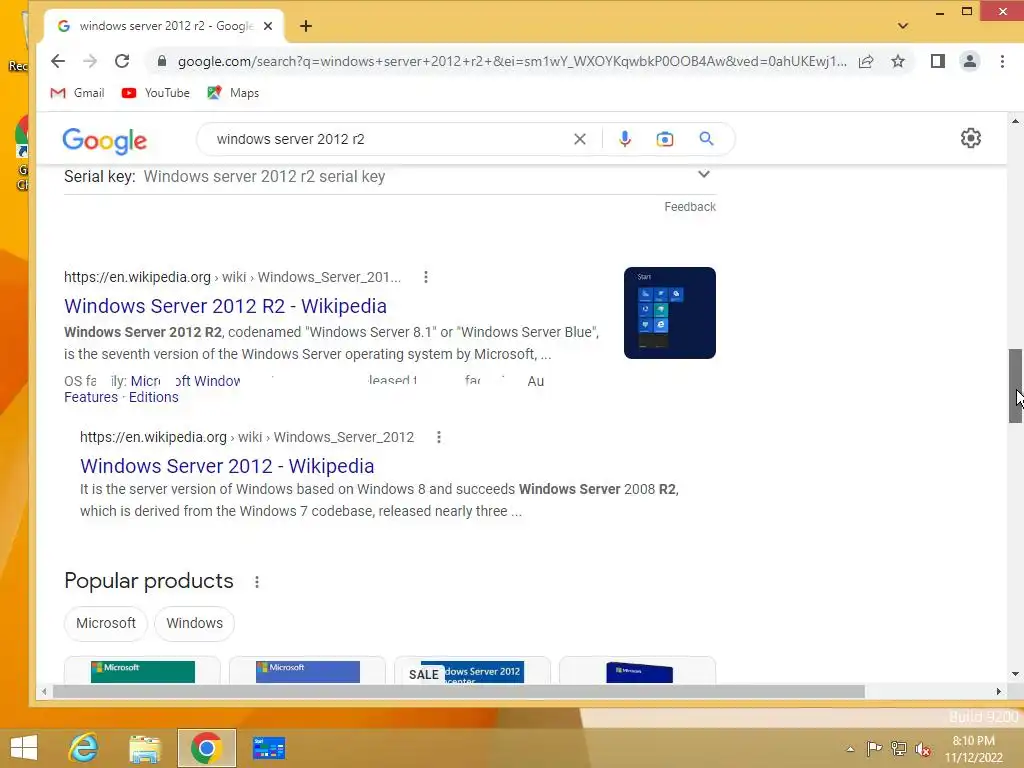Filter products by Windows chip
Viewport: 1024px width, 768px height.
(195, 623)
